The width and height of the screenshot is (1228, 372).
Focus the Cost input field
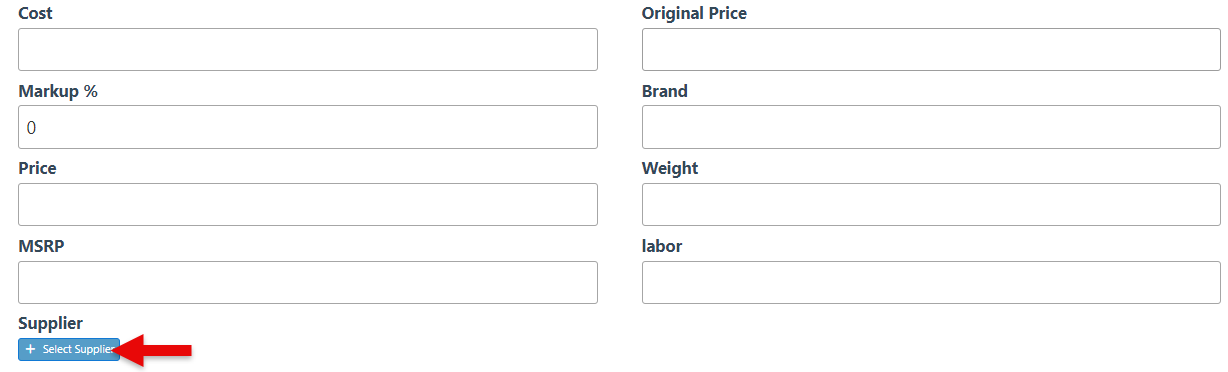pyautogui.click(x=308, y=49)
